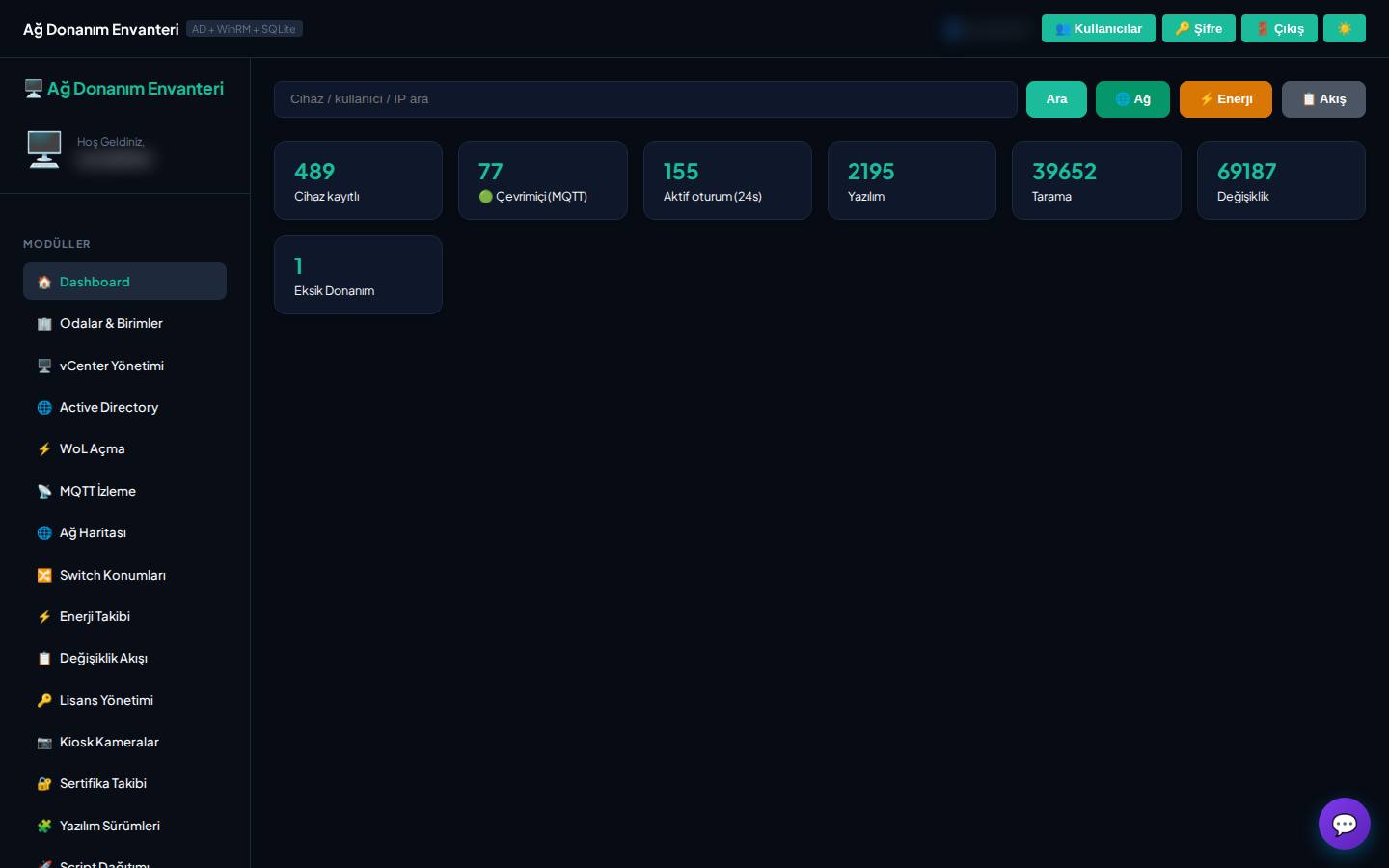Open the 69187 Değişiklik card
This screenshot has height=868, width=1389.
coord(1281,180)
